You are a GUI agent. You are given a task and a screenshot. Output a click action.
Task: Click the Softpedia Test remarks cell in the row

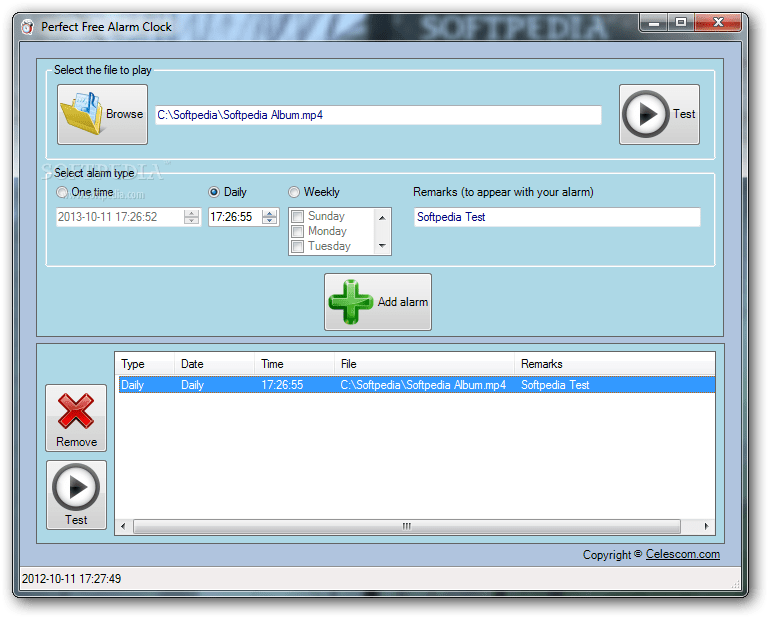tap(555, 385)
